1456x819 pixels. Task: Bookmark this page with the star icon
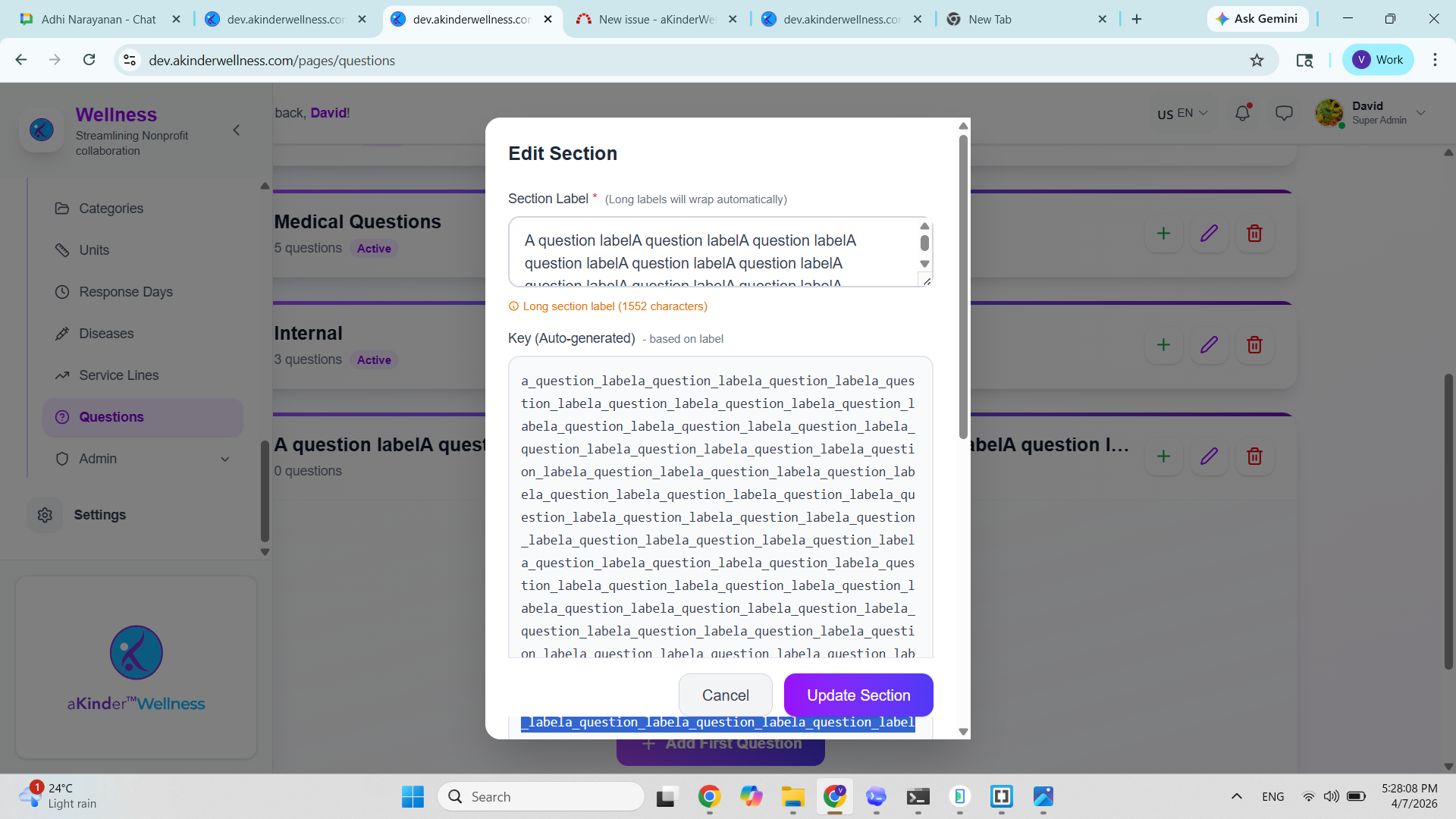click(x=1257, y=60)
